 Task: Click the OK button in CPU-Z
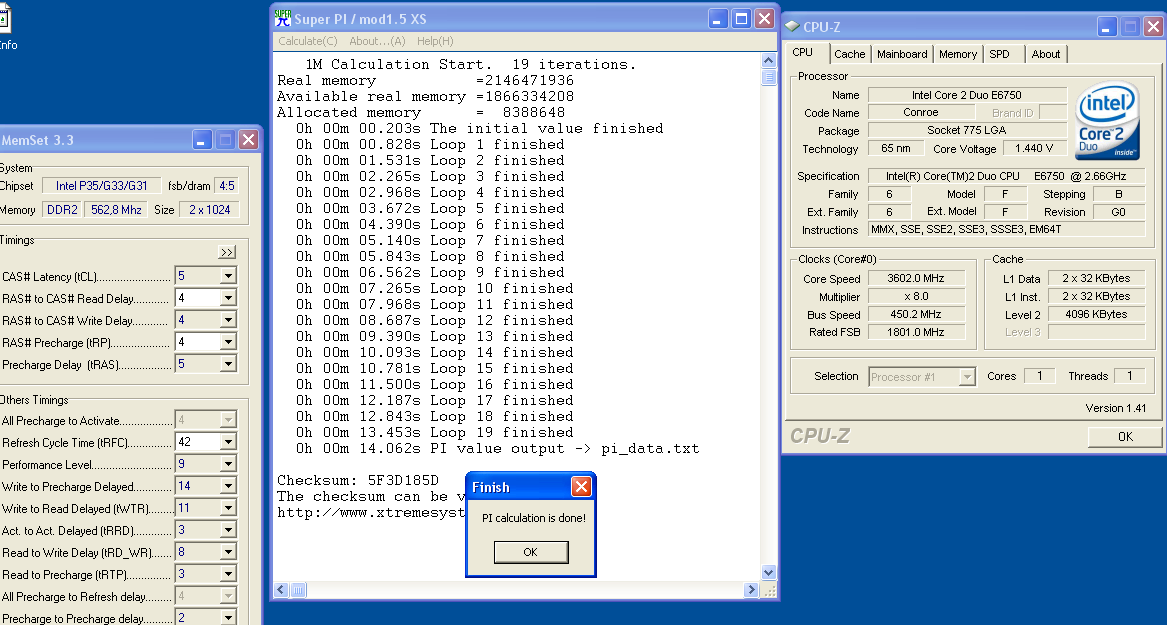(1125, 437)
